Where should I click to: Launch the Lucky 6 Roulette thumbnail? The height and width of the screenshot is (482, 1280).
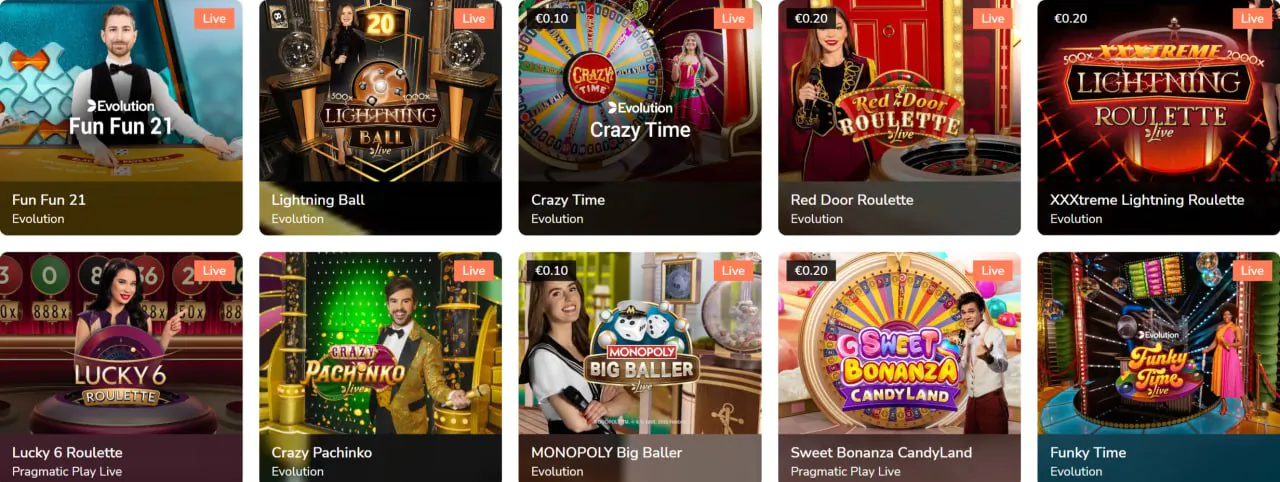(121, 343)
